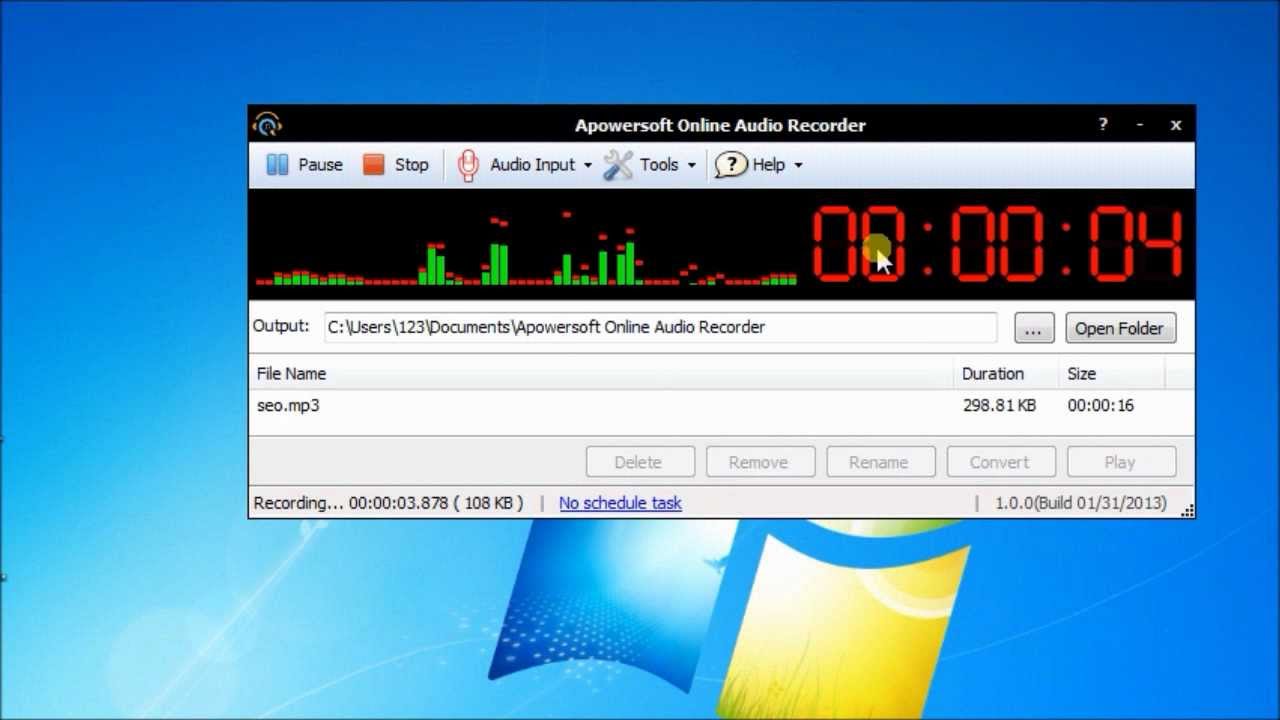This screenshot has width=1280, height=720.
Task: Click the title bar question mark help button
Action: click(x=1103, y=124)
